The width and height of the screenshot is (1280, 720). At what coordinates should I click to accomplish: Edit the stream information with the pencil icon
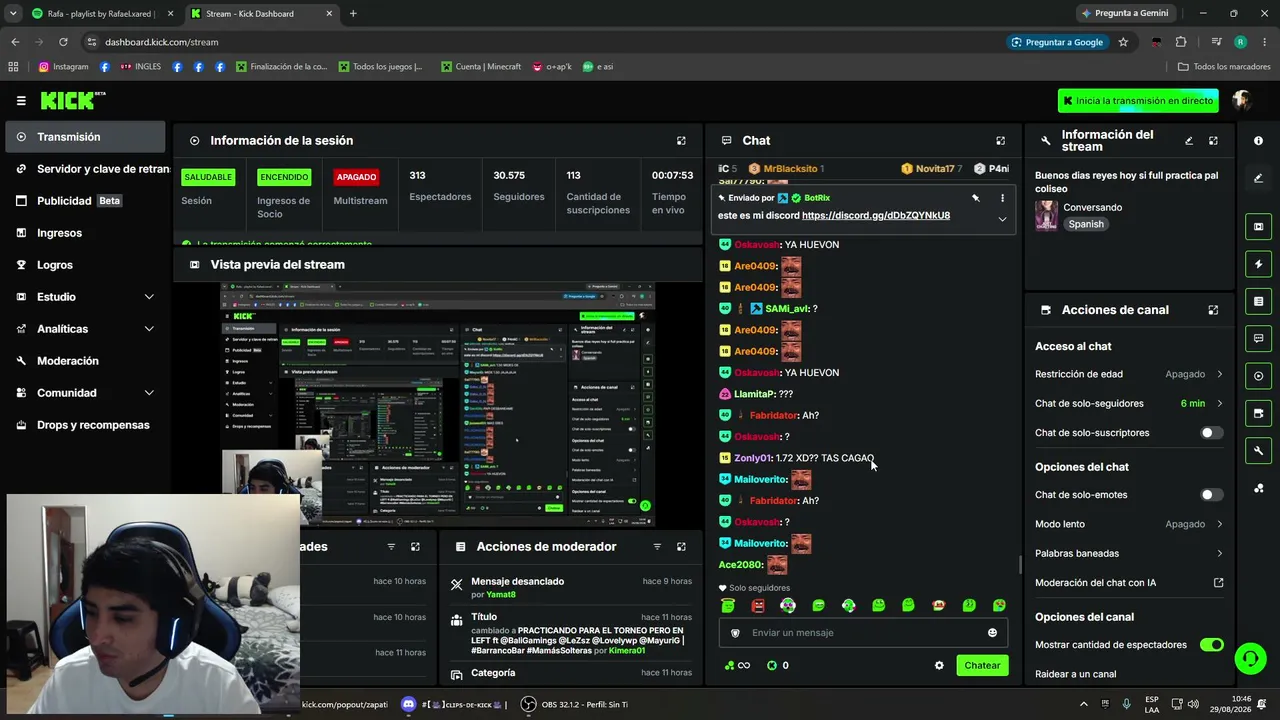click(1189, 141)
